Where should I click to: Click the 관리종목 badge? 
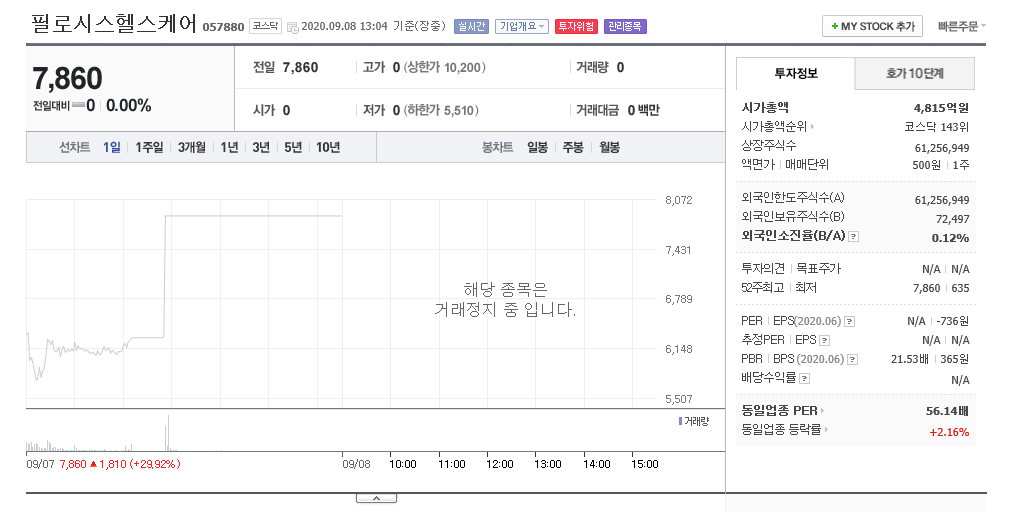click(x=625, y=27)
